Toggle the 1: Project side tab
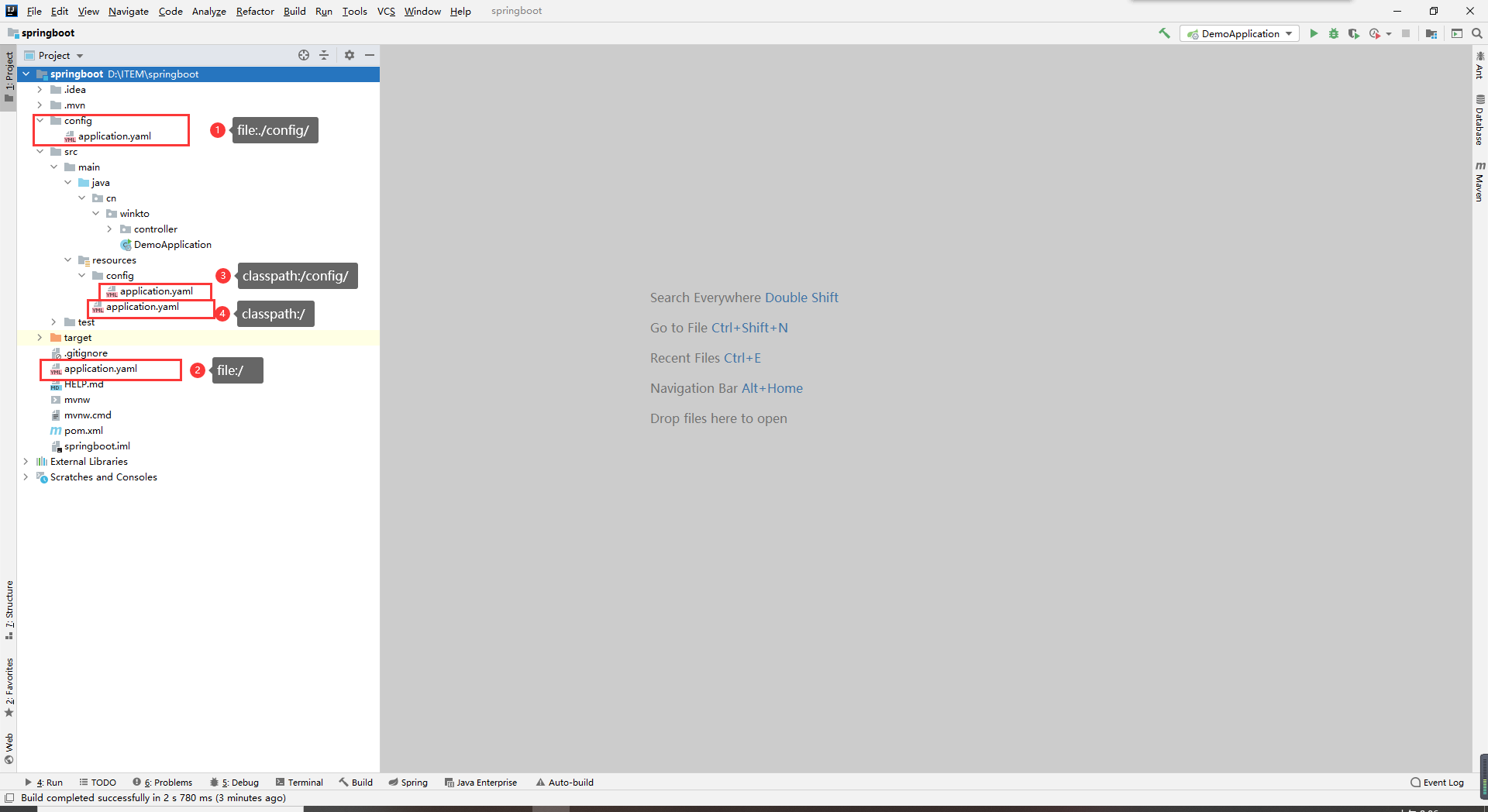The height and width of the screenshot is (812, 1488). pos(9,77)
